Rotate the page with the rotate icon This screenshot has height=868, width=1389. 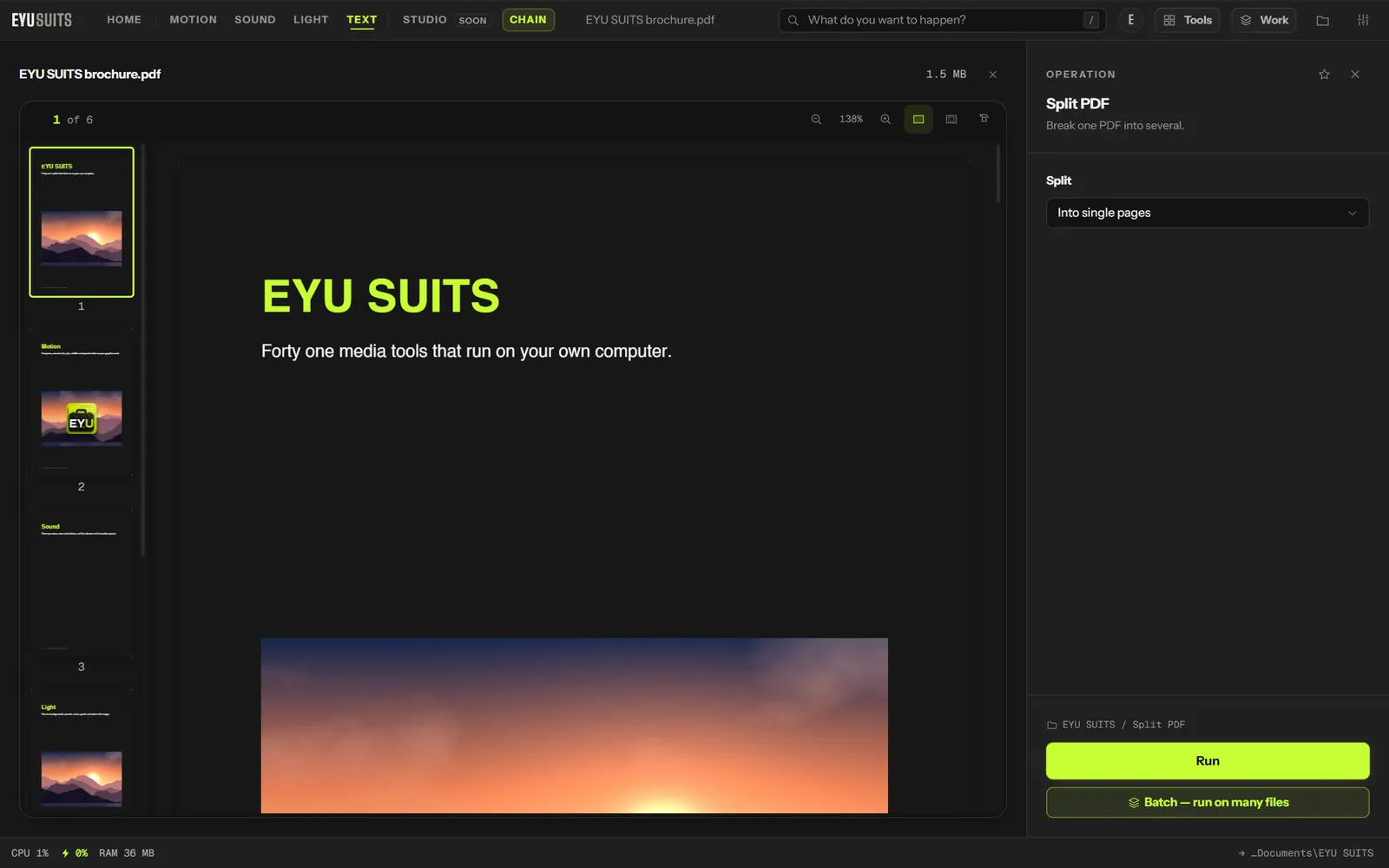[x=984, y=119]
